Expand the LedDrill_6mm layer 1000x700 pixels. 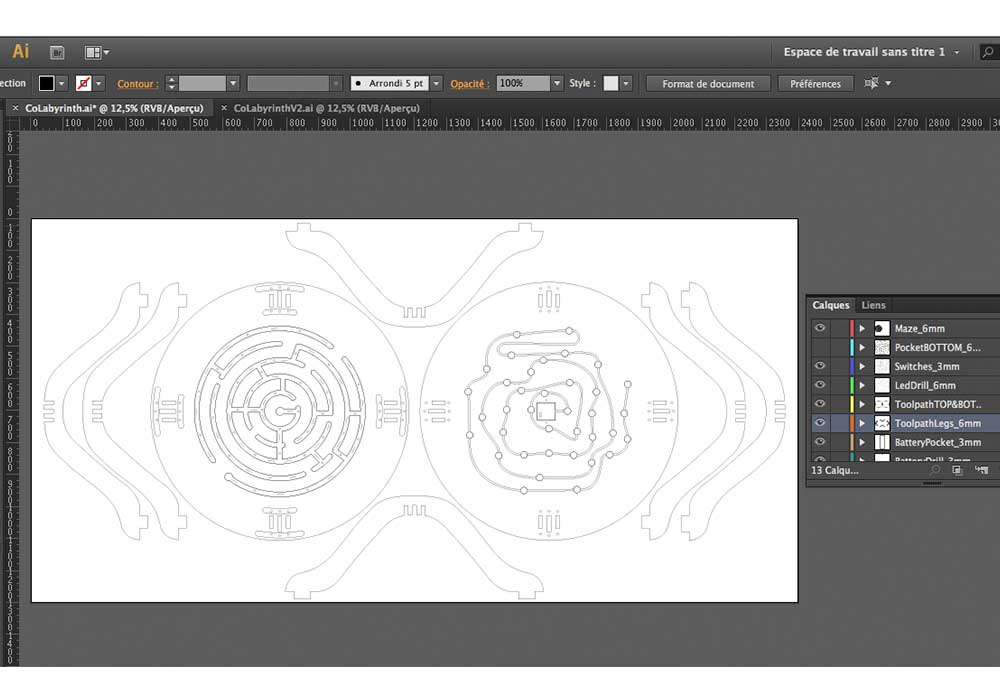[x=862, y=385]
